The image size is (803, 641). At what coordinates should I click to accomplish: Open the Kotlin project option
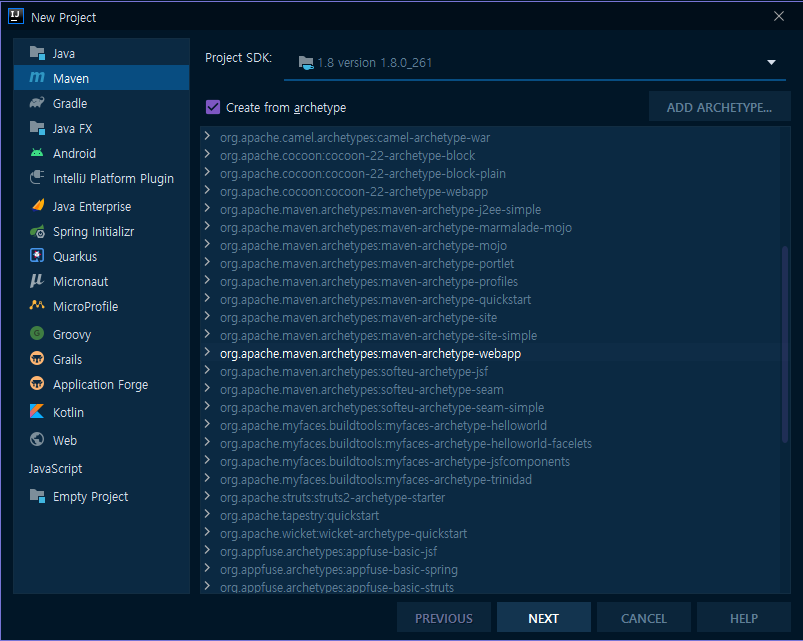38,412
